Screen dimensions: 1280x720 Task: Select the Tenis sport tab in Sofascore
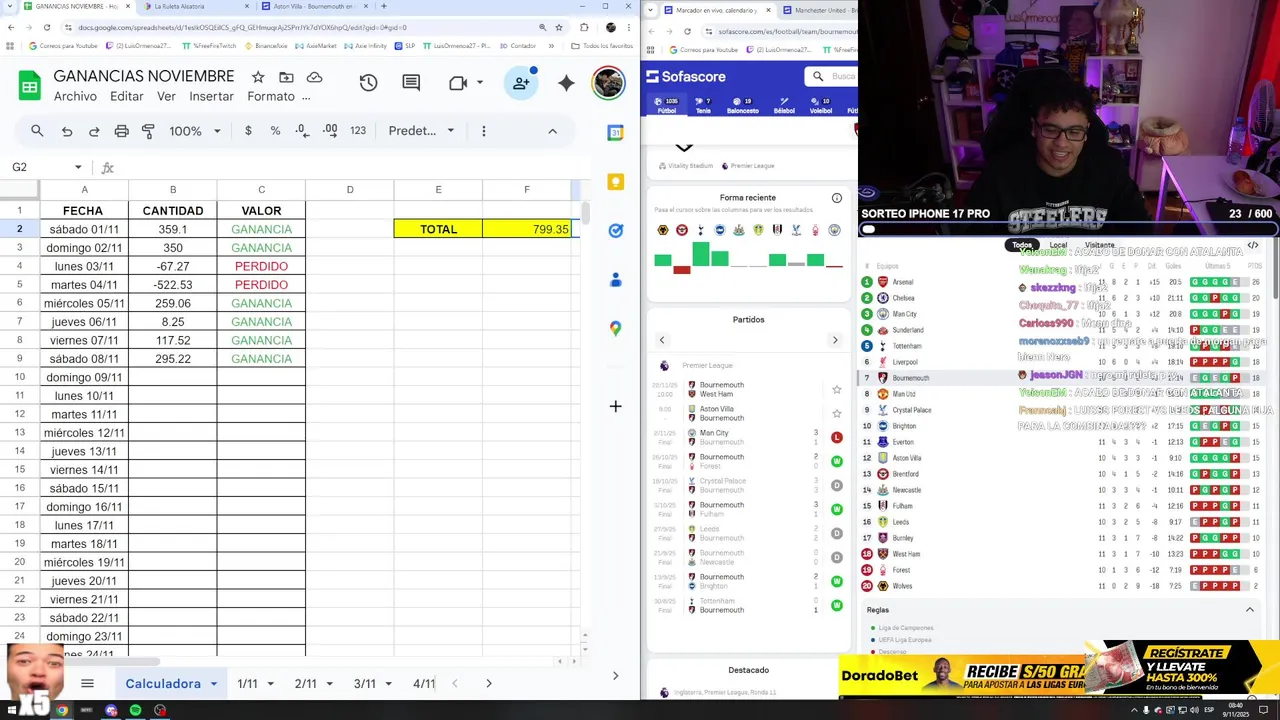click(703, 105)
